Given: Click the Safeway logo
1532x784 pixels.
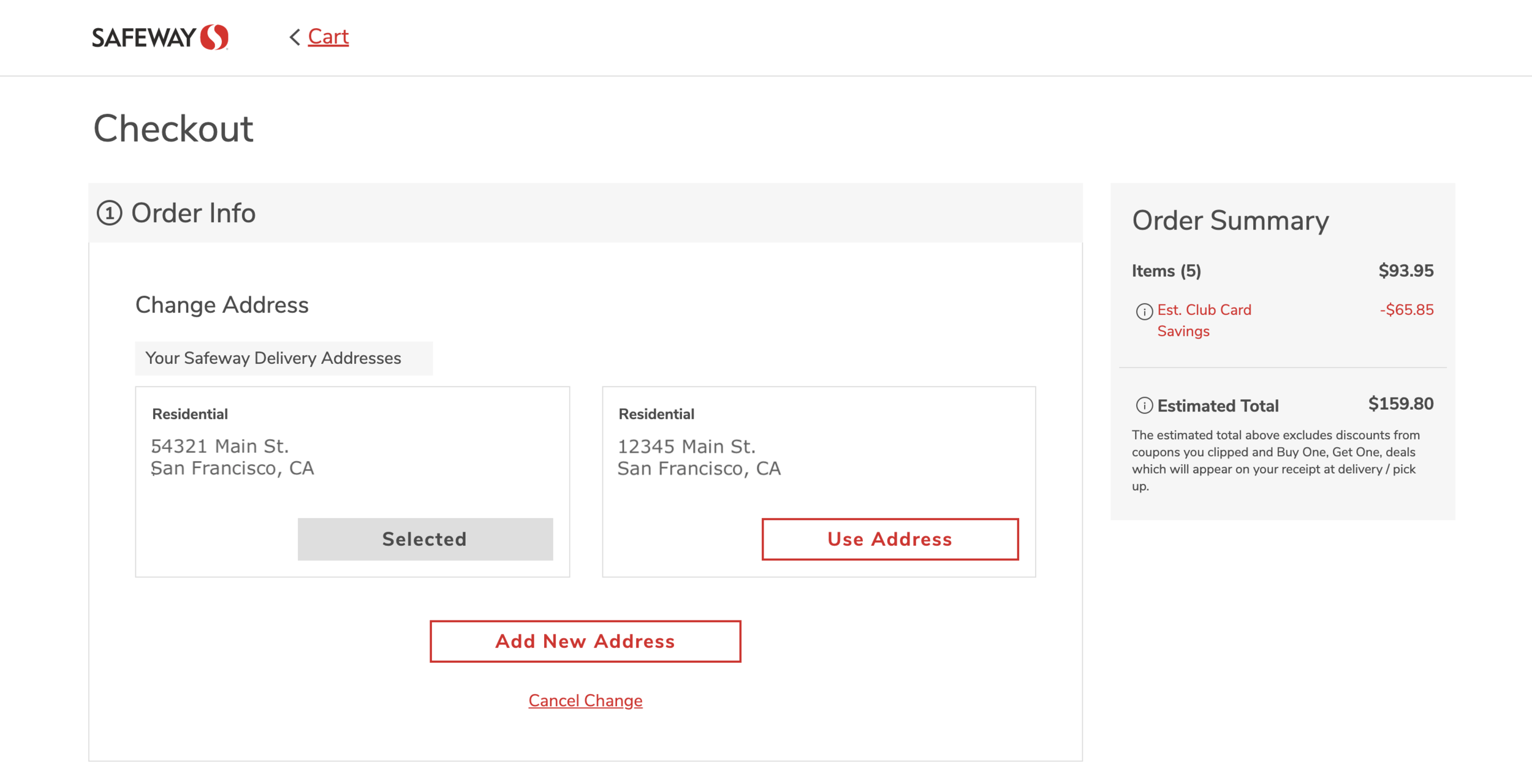Looking at the screenshot, I should click(x=160, y=37).
